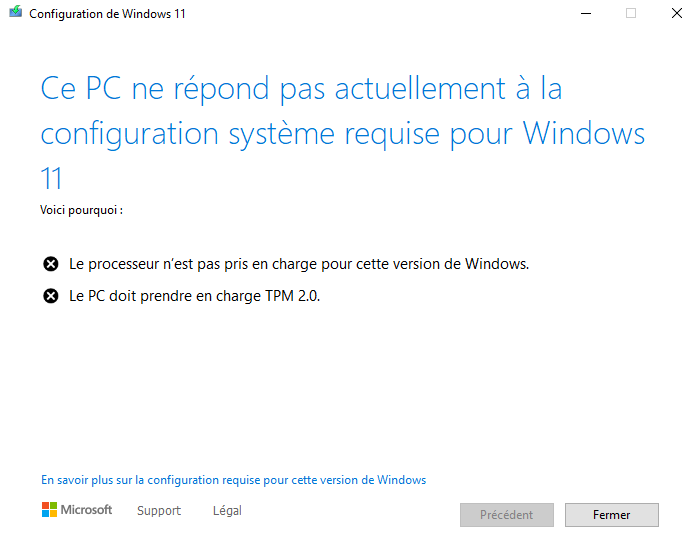
Task: Click the "Le PC doit prendre en charge TPM 2.0" text
Action: pos(194,296)
